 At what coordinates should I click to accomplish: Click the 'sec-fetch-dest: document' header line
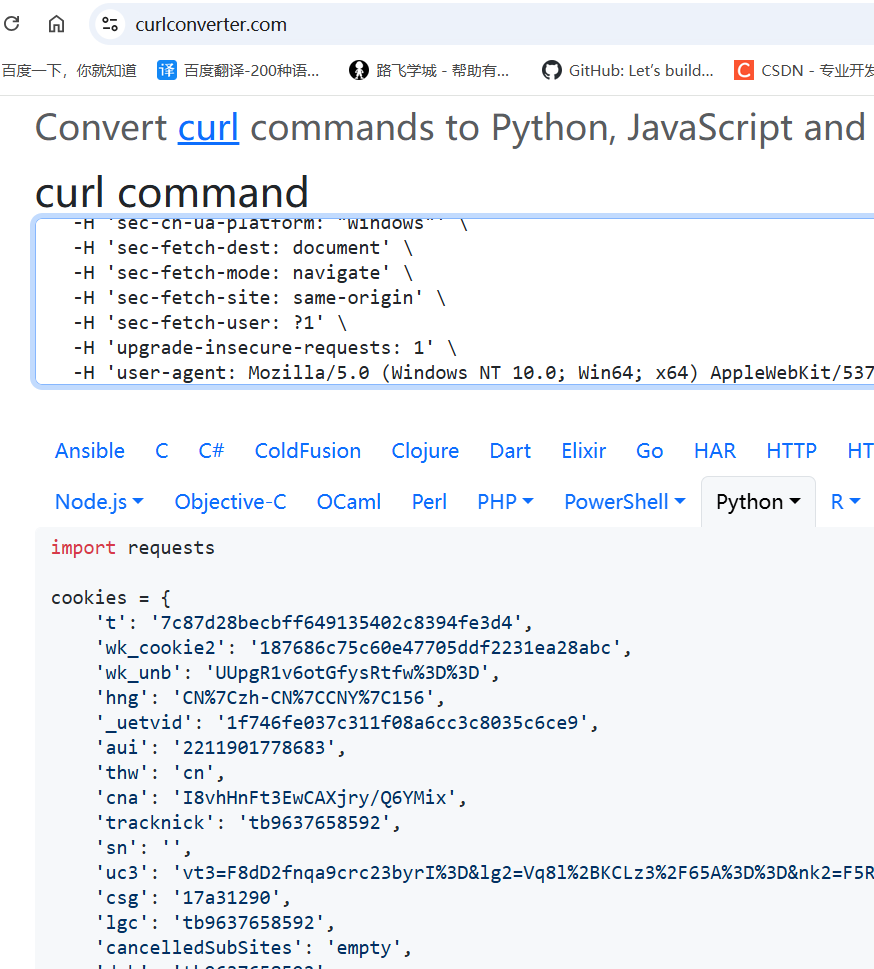242,248
